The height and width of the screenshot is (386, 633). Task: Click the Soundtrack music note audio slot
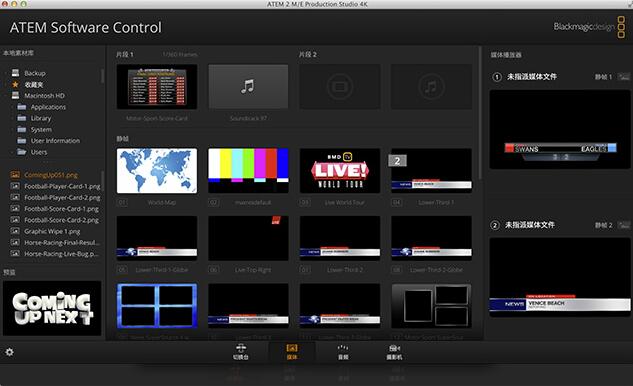(x=248, y=86)
